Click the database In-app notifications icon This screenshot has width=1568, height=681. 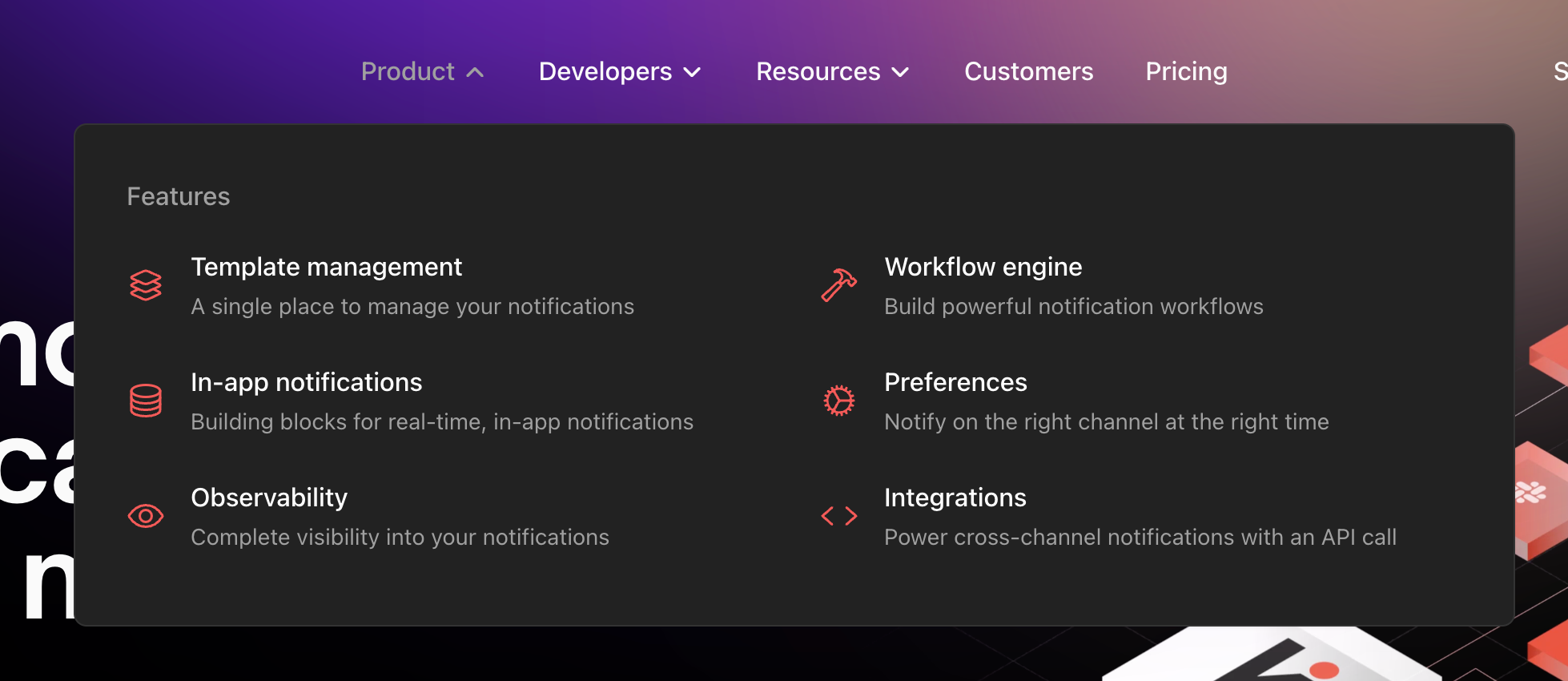pyautogui.click(x=146, y=401)
